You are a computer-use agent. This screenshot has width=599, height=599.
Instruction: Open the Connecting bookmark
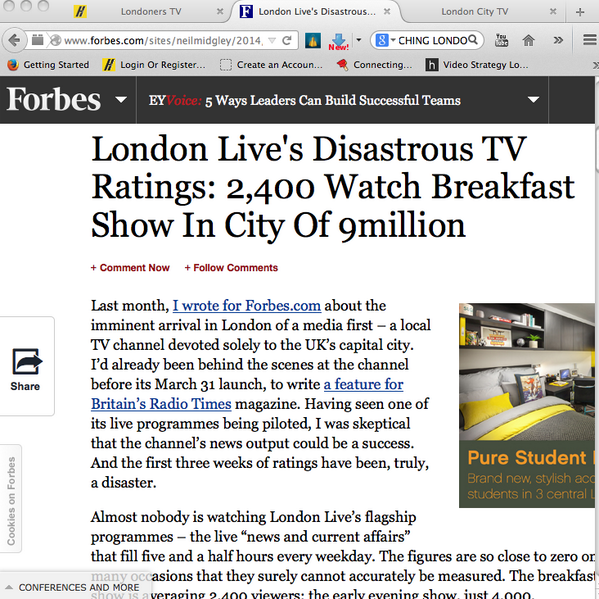[x=374, y=65]
